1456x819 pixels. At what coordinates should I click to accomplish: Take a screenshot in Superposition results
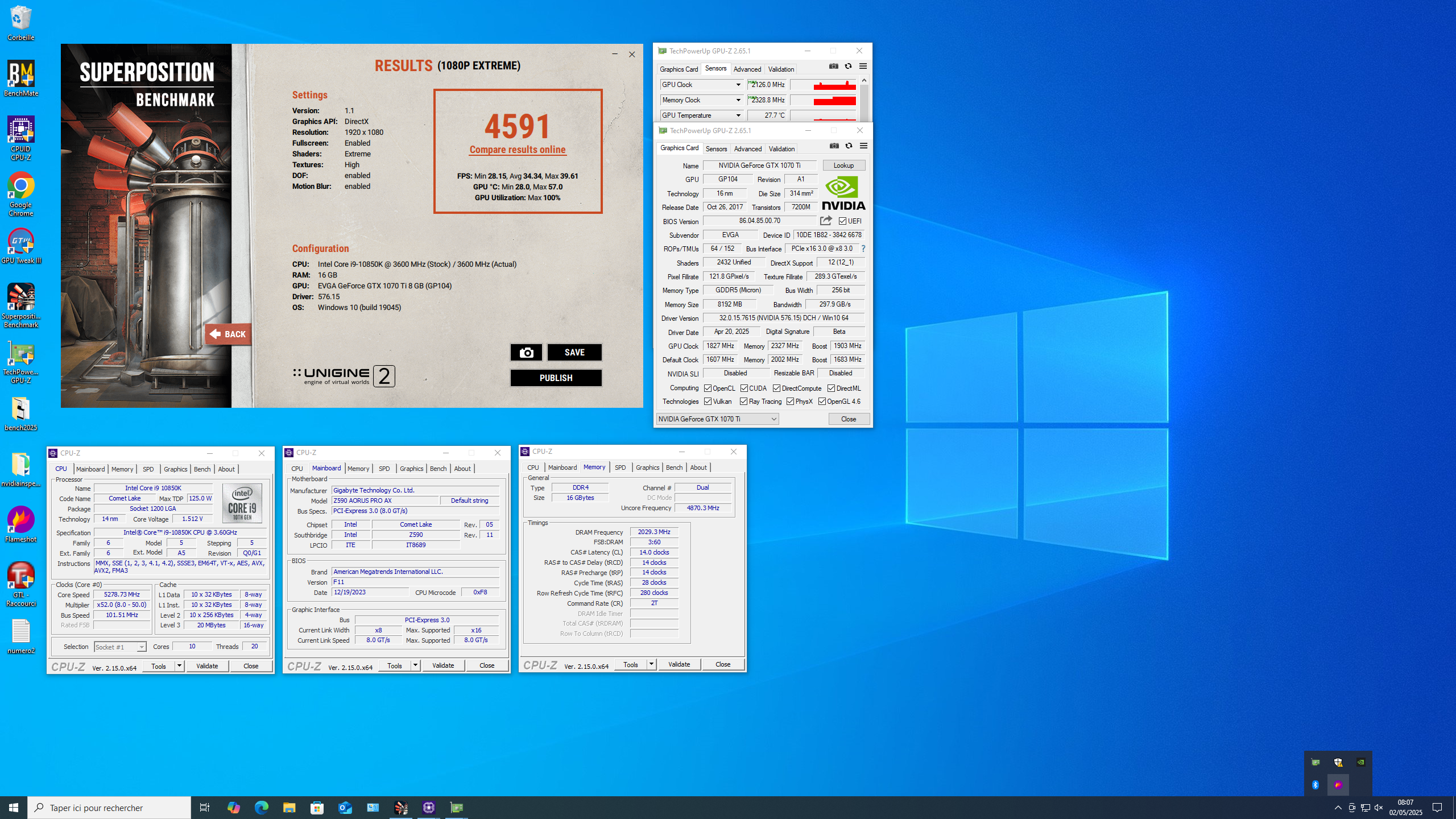[526, 353]
